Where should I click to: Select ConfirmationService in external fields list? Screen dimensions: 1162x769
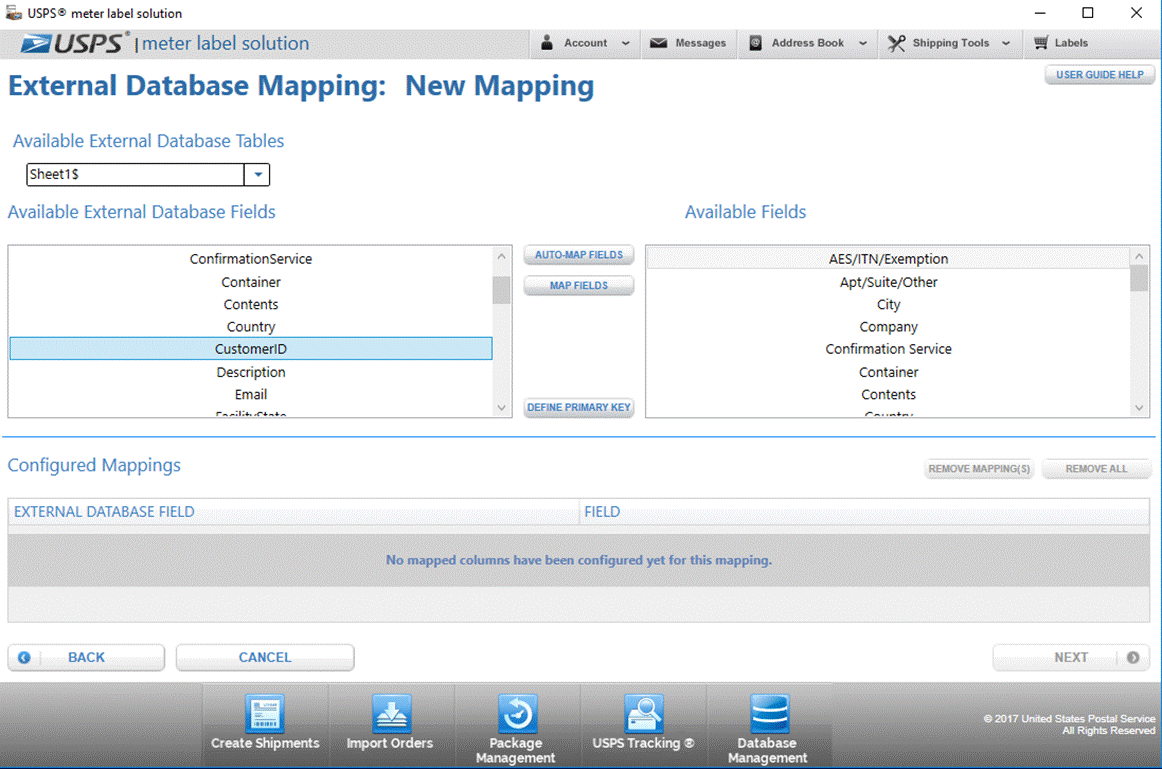click(x=250, y=259)
